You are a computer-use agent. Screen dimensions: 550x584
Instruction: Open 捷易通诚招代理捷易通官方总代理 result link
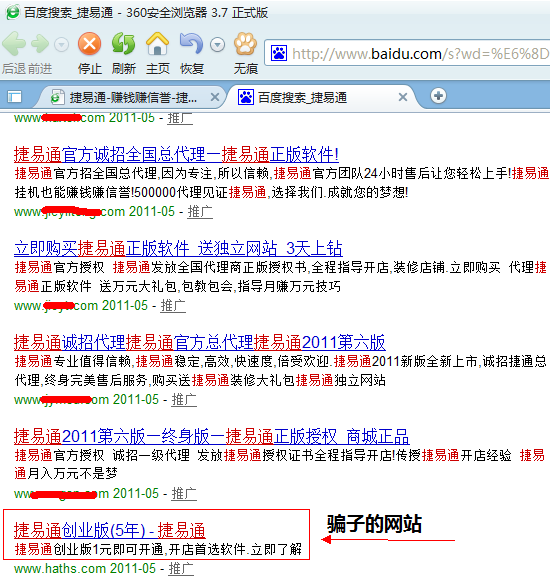point(200,342)
